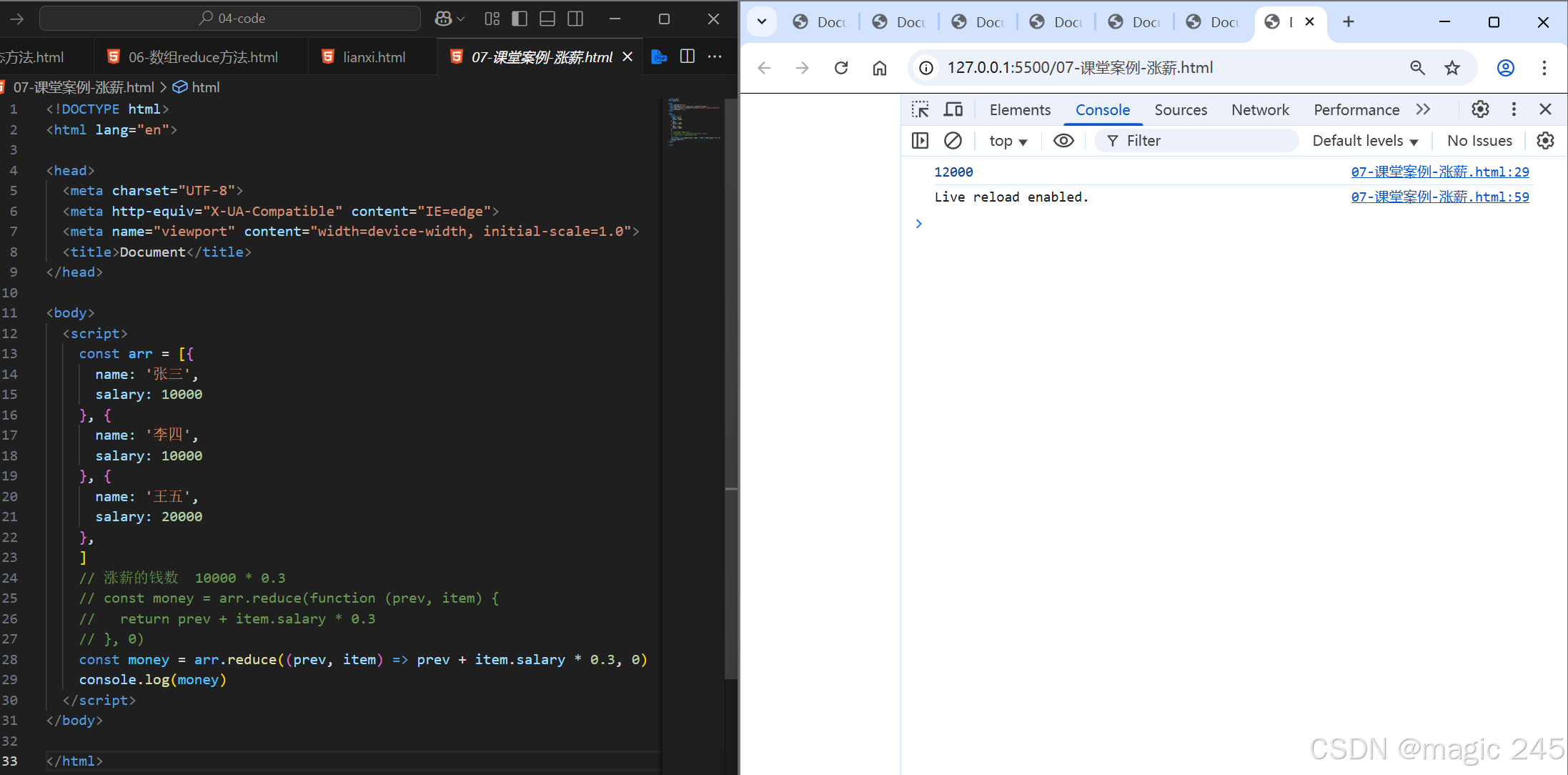
Task: Click the No Issues button
Action: click(1479, 141)
